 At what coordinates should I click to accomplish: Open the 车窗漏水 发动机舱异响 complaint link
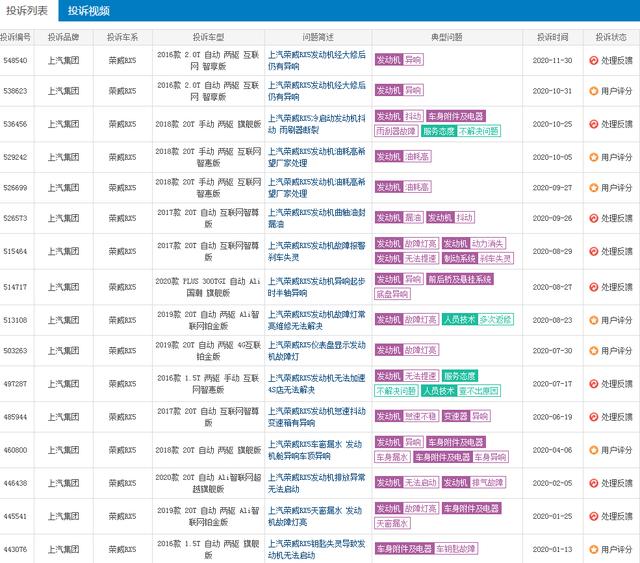point(315,450)
